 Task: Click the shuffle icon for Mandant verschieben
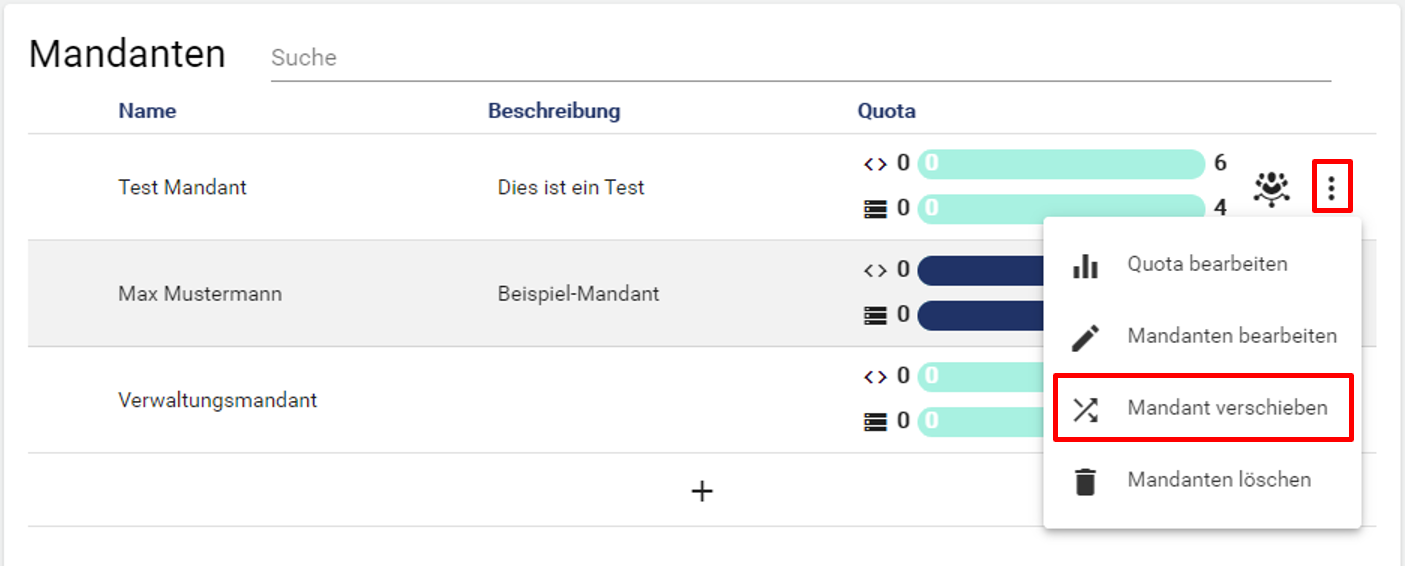(x=1085, y=409)
